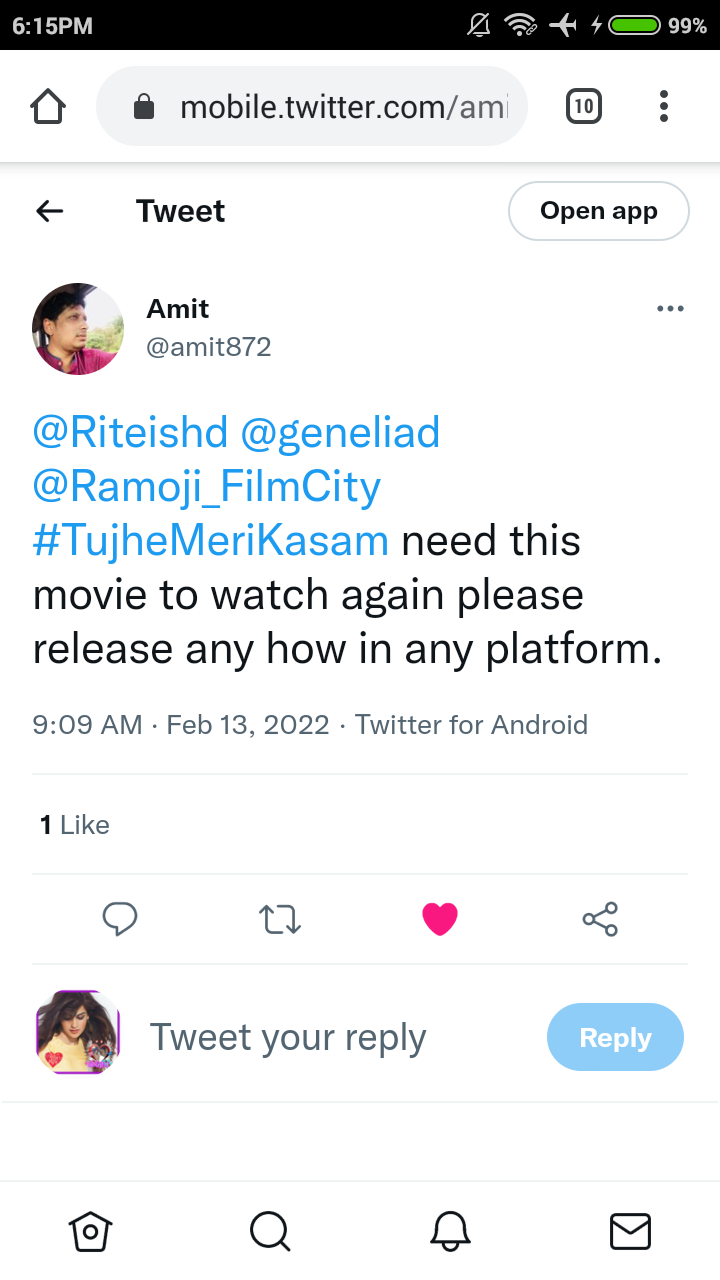720x1280 pixels.
Task: Open Chrome three-dot overflow menu
Action: [x=664, y=106]
